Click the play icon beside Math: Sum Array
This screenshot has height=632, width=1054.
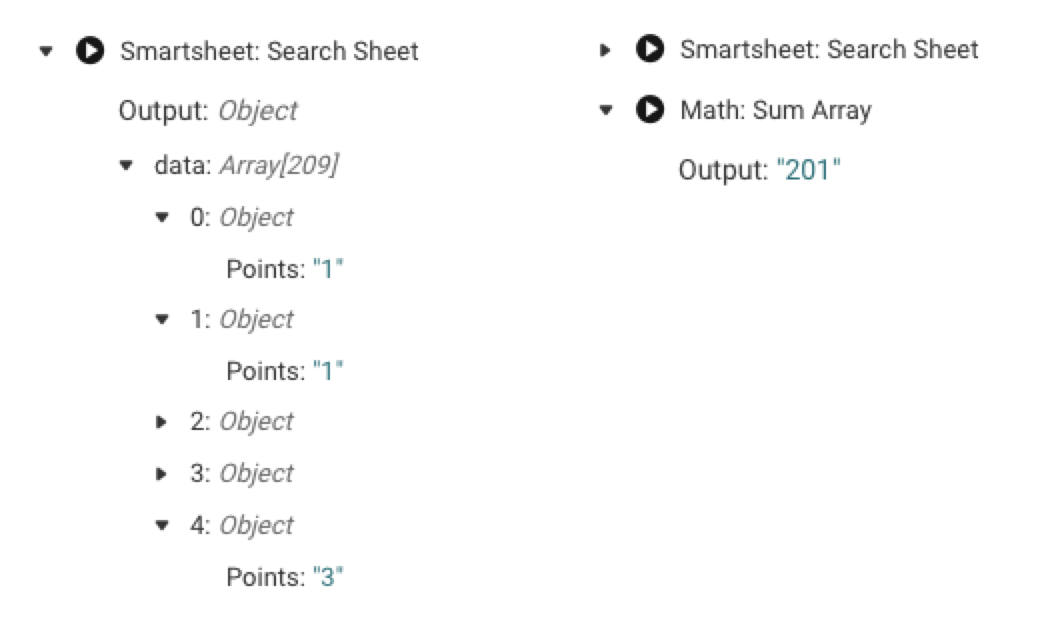point(650,109)
